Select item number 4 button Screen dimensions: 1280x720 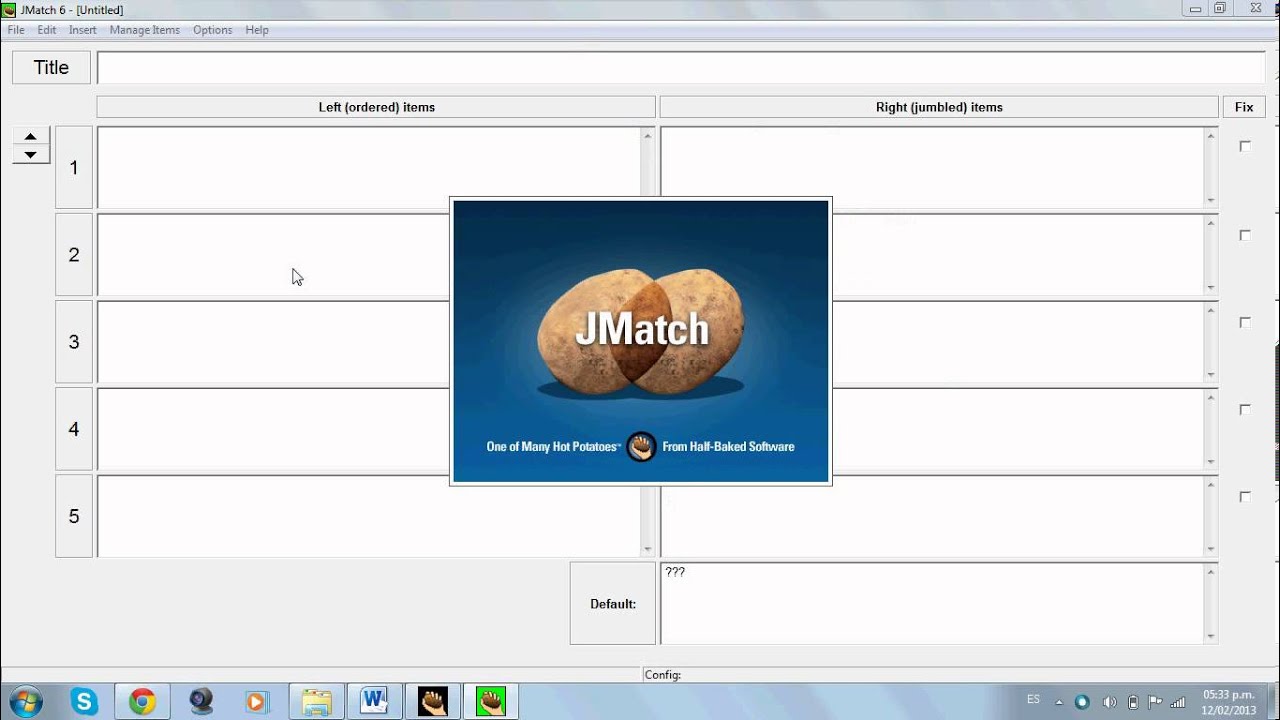click(74, 429)
